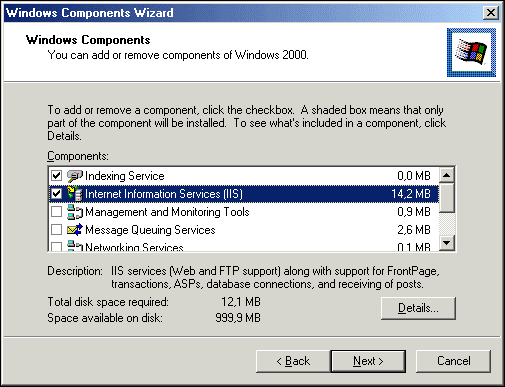Uncheck the Indexing Service checkbox
This screenshot has width=505, height=387.
(56, 175)
